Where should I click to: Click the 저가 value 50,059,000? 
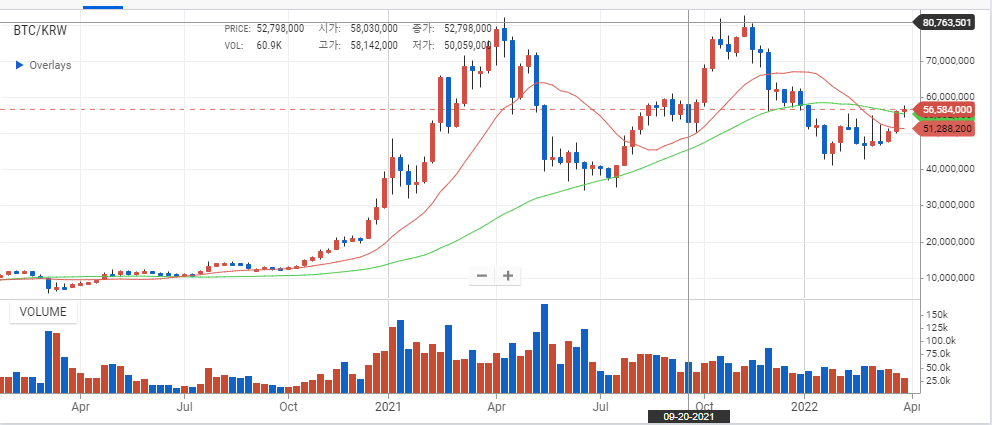tap(467, 45)
